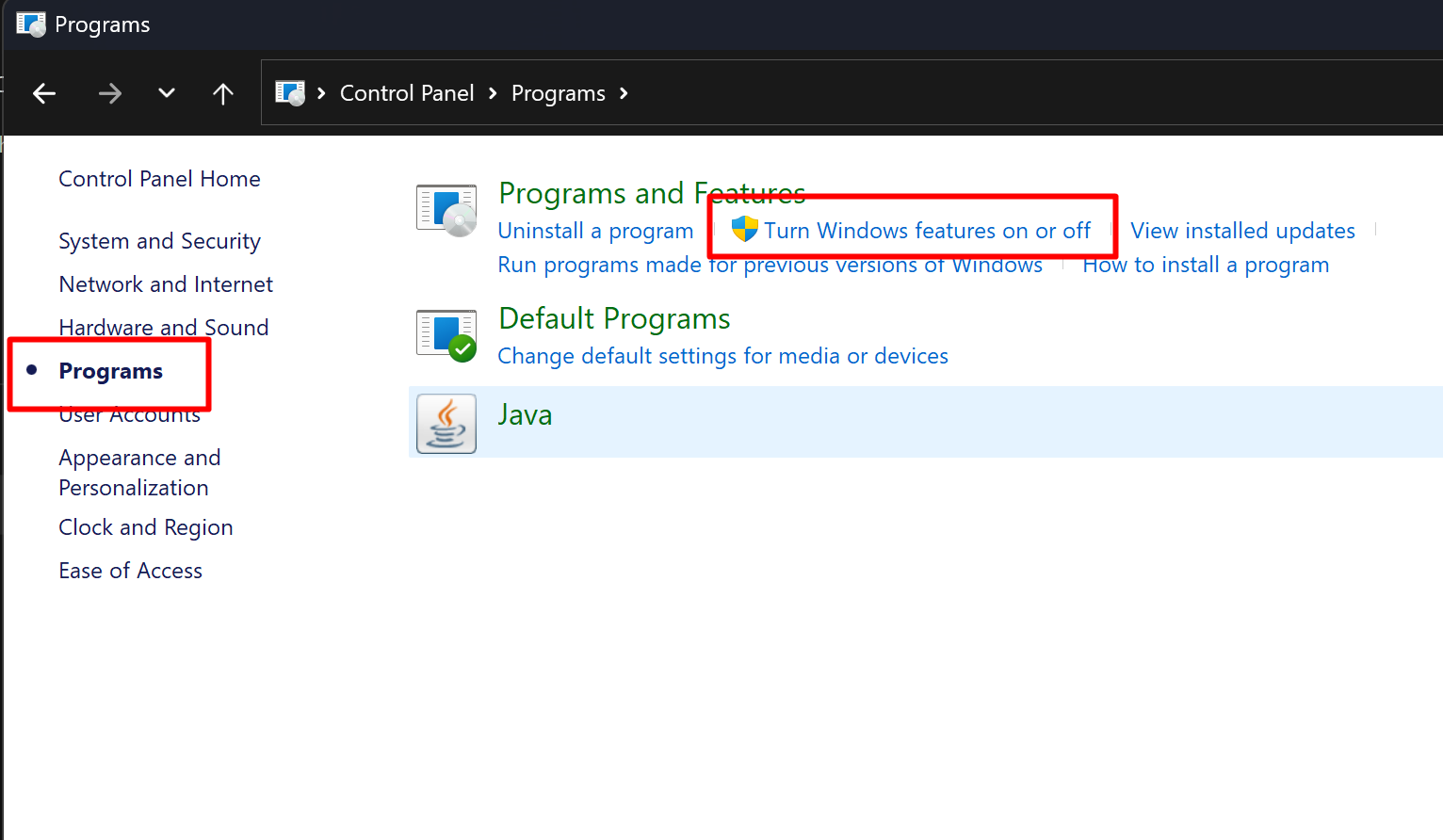Click How to install a program
The image size is (1443, 840).
pos(1206,266)
